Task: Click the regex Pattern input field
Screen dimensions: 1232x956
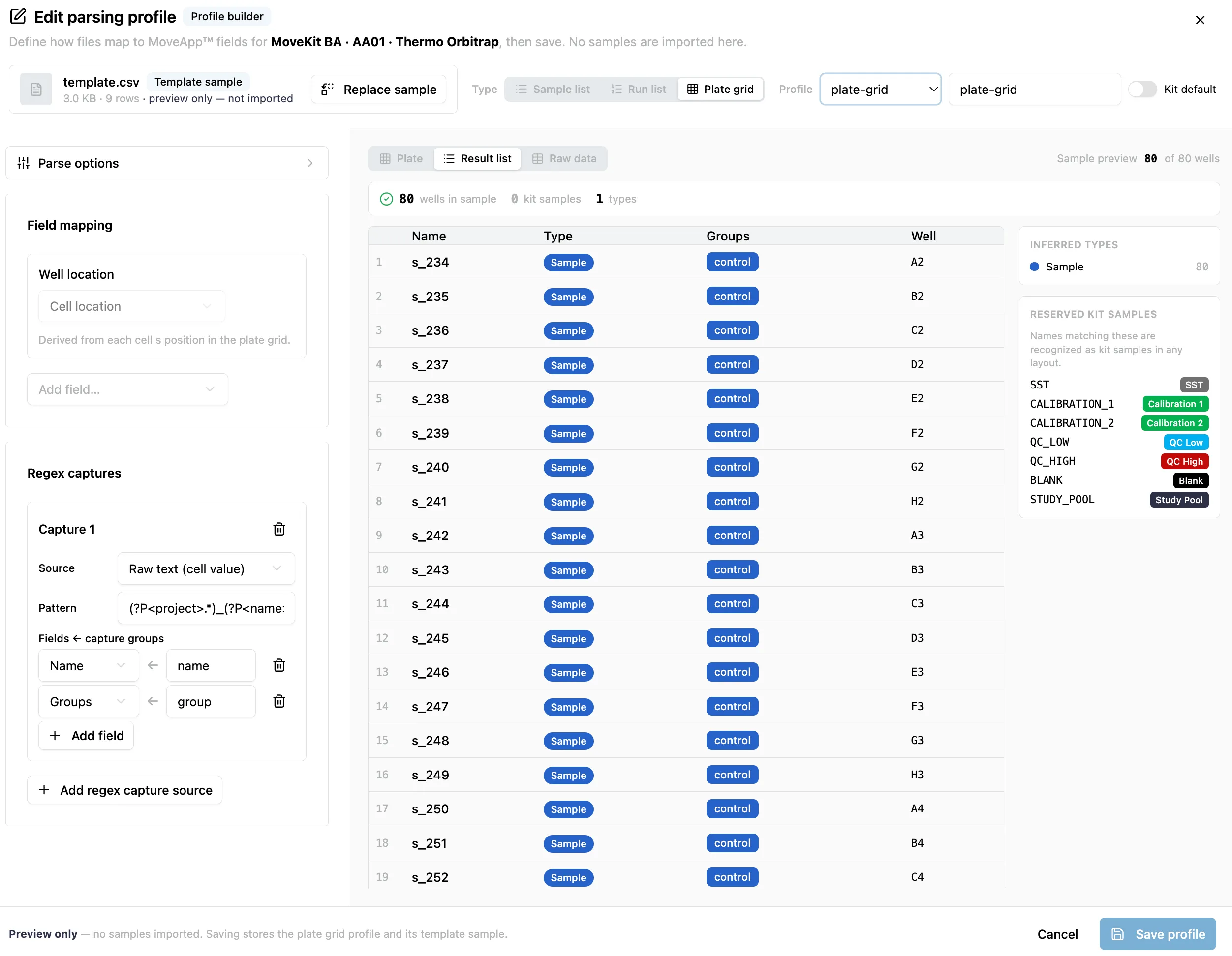Action: click(x=206, y=608)
